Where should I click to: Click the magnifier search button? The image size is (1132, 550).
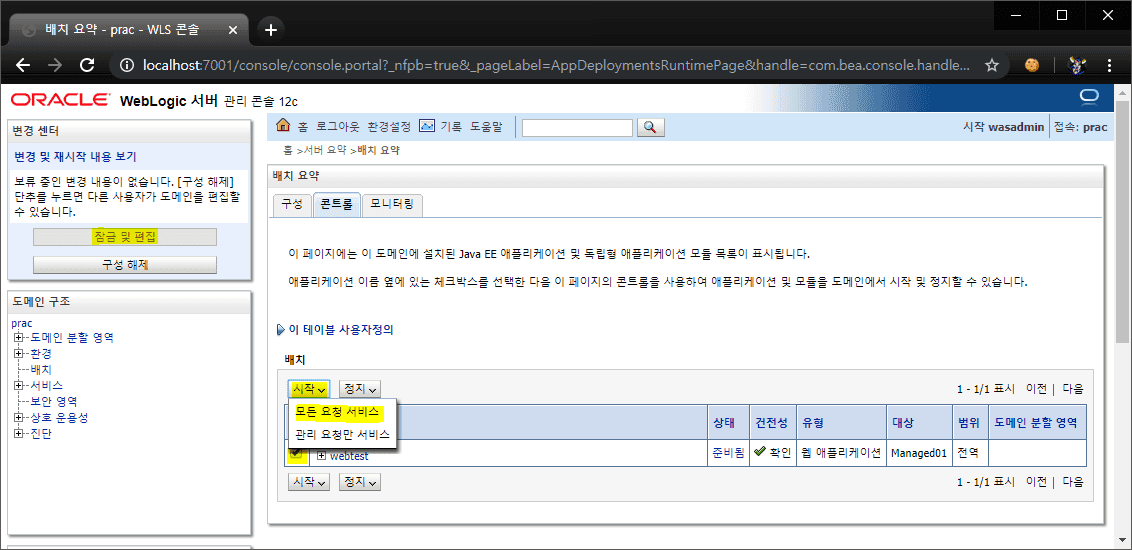(x=650, y=127)
